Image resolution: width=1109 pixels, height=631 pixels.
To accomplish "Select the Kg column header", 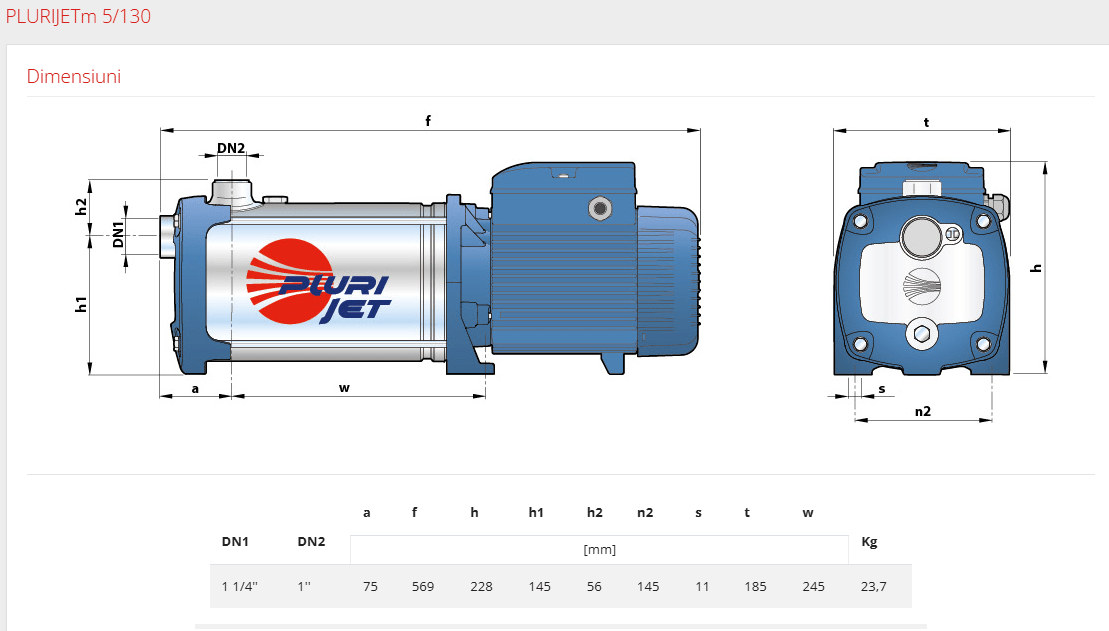I will point(869,541).
